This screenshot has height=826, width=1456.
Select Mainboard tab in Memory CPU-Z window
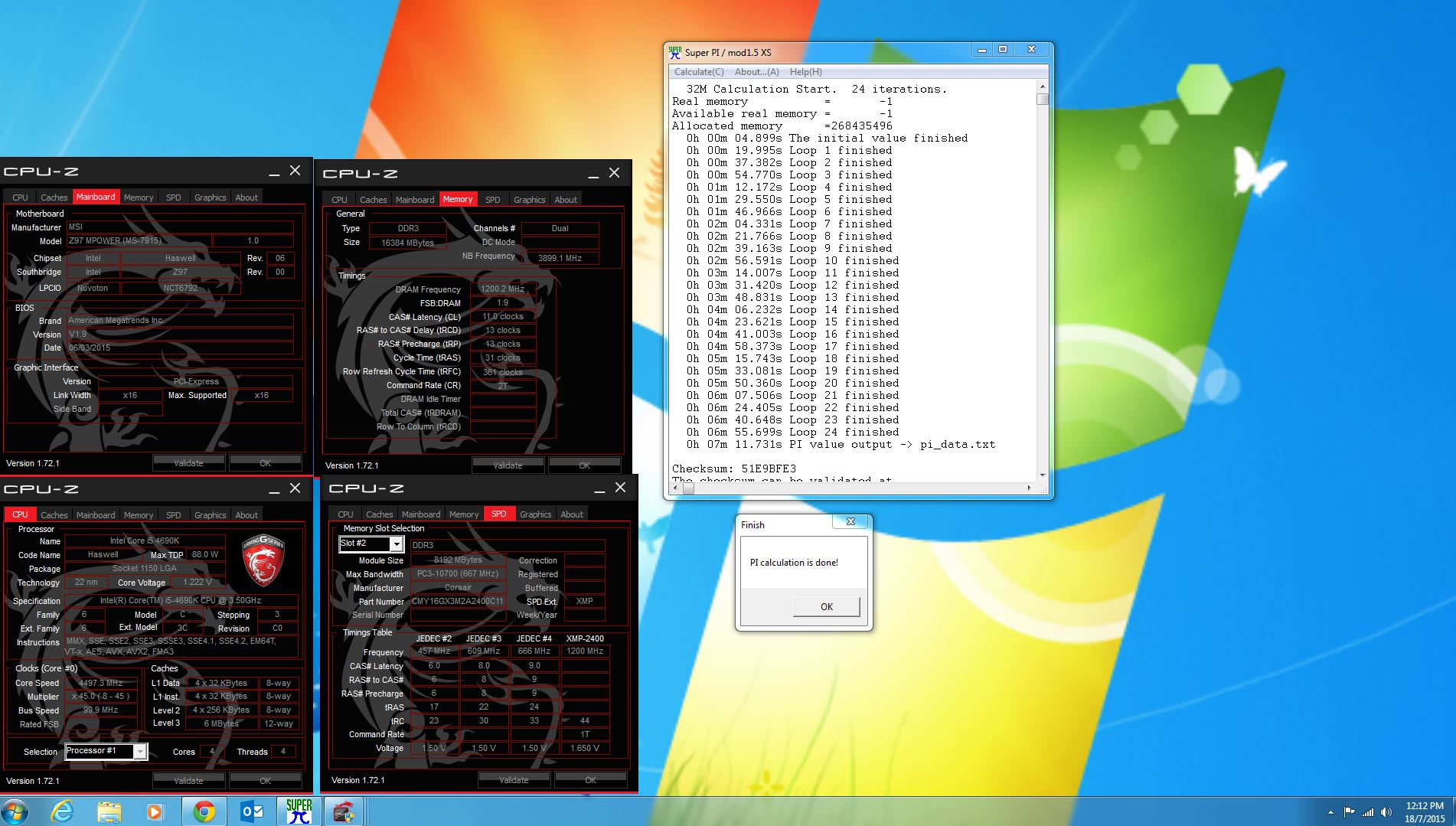click(x=415, y=200)
